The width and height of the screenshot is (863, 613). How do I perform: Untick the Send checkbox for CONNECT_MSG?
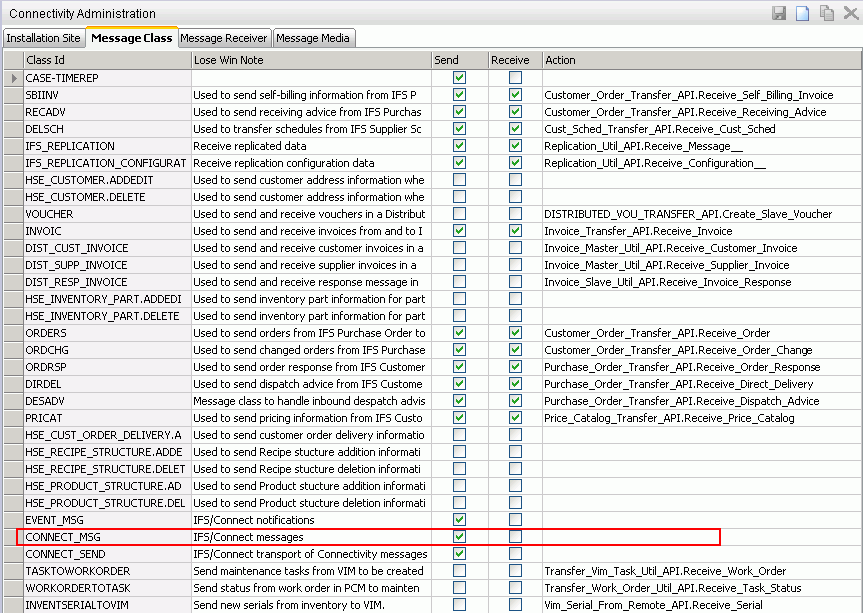coord(460,537)
